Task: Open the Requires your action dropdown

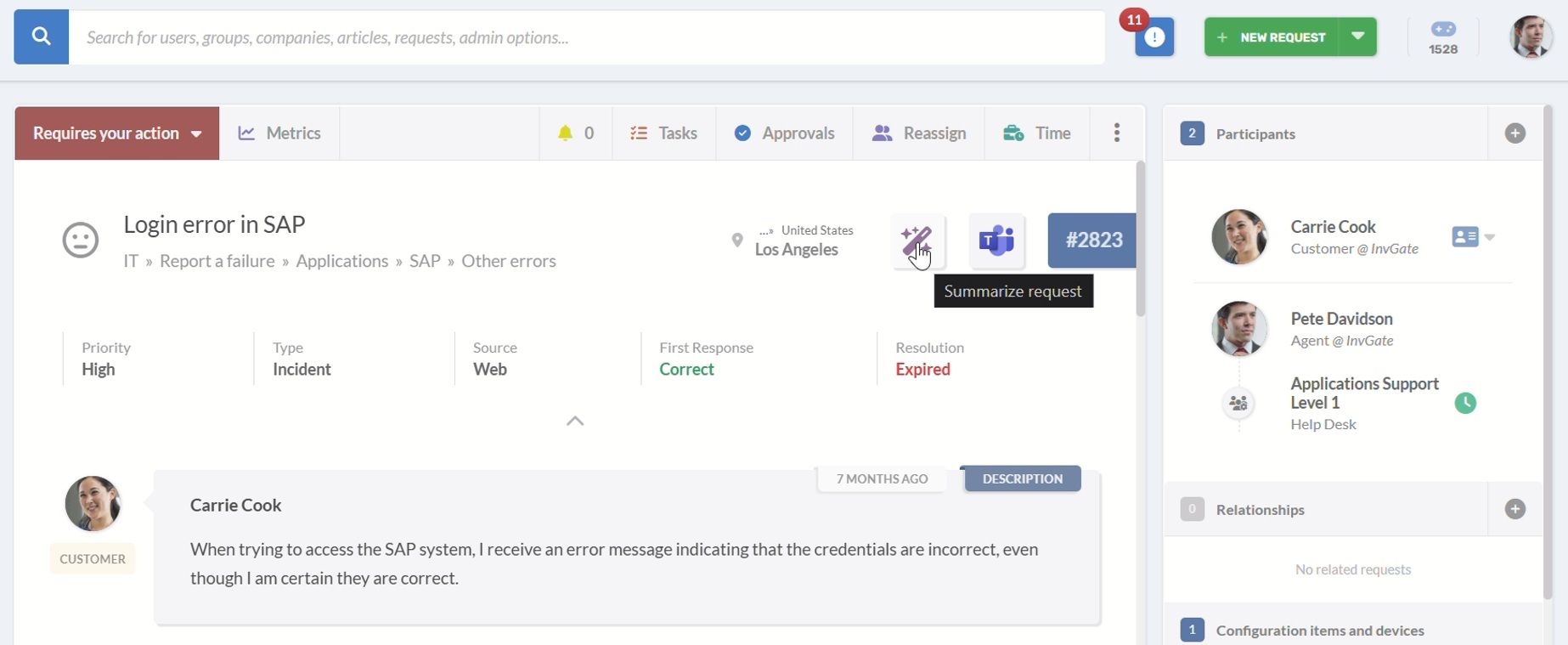Action: (x=117, y=133)
